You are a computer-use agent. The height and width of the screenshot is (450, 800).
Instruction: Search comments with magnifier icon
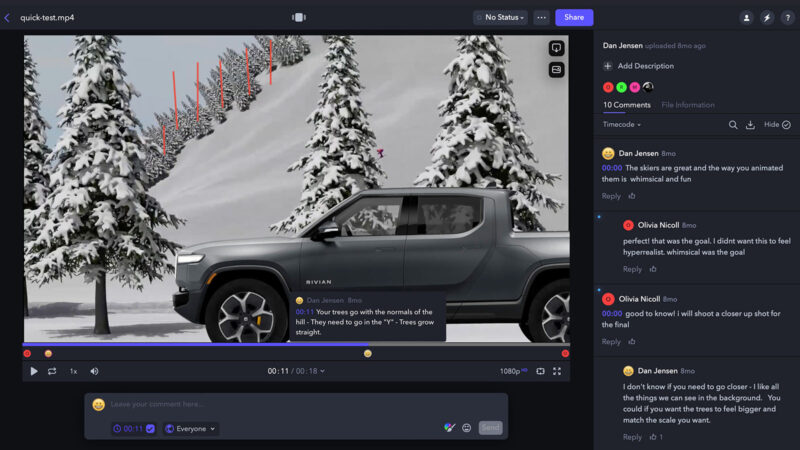733,124
